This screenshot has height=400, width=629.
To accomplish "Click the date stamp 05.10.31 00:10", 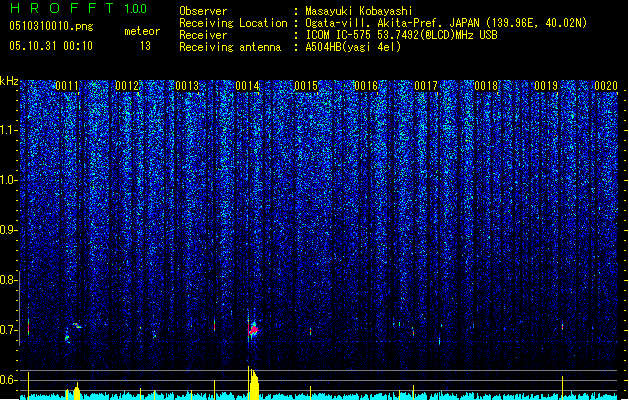I will coord(51,46).
